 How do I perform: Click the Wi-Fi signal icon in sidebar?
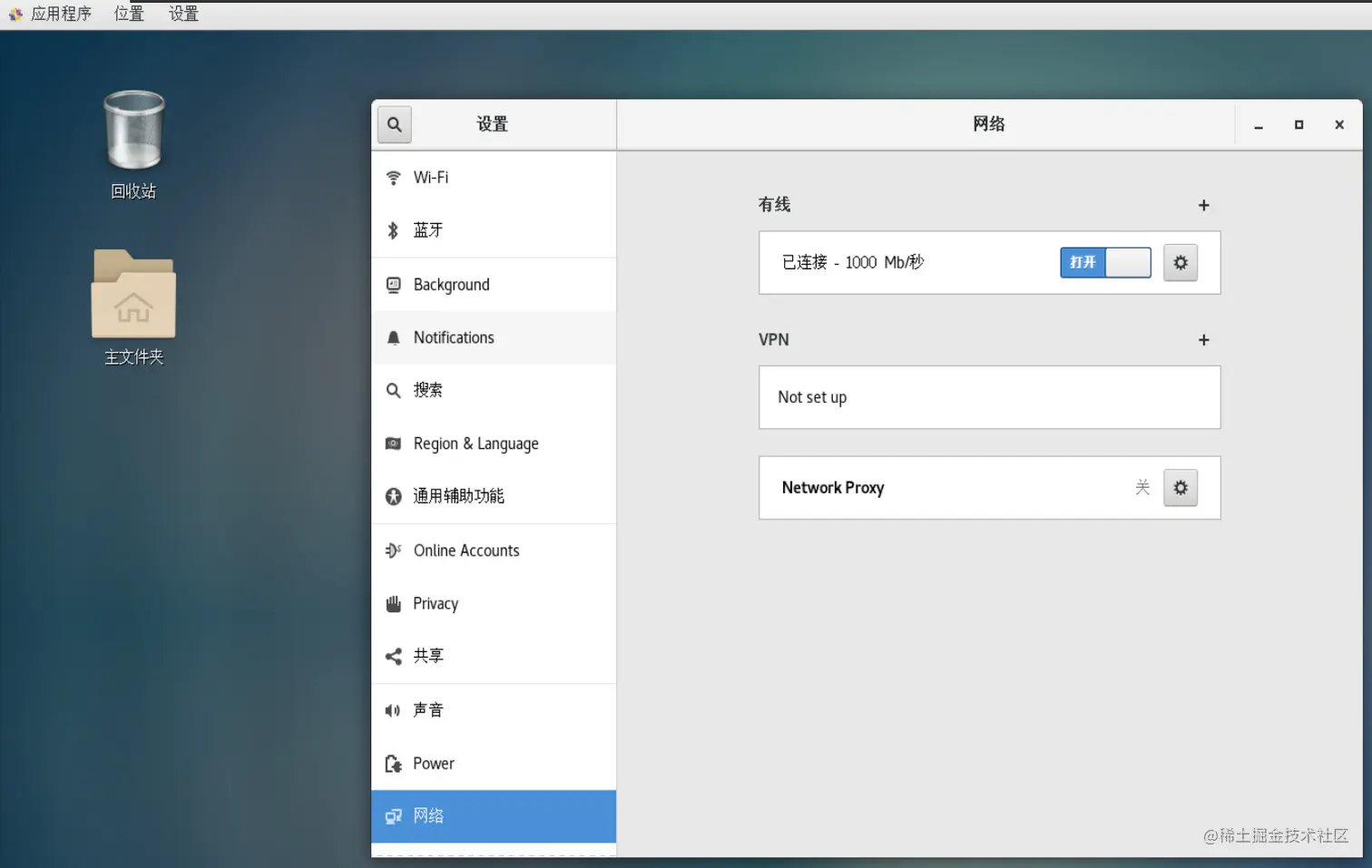(x=394, y=178)
